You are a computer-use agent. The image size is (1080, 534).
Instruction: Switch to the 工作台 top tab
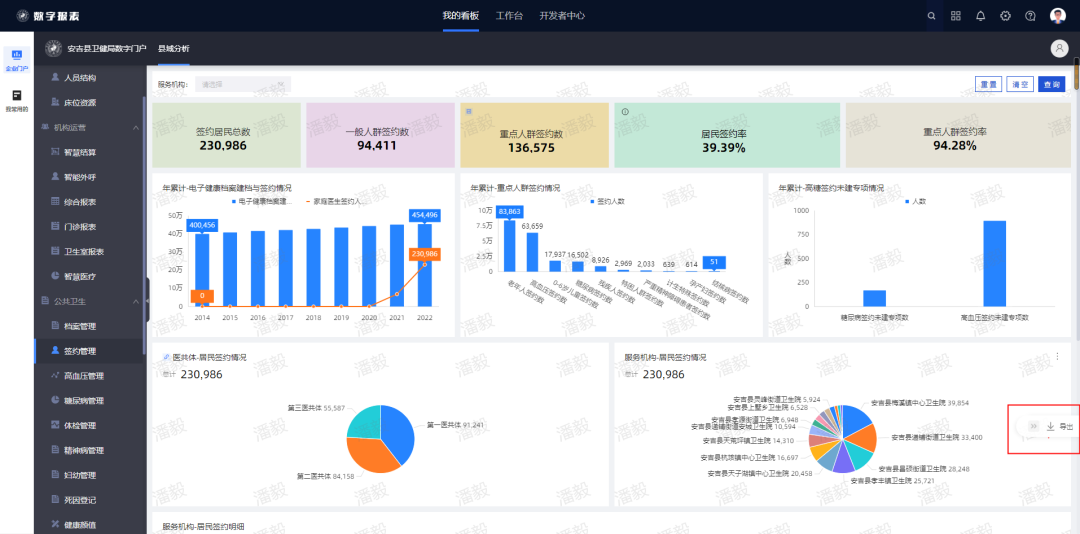coord(509,16)
